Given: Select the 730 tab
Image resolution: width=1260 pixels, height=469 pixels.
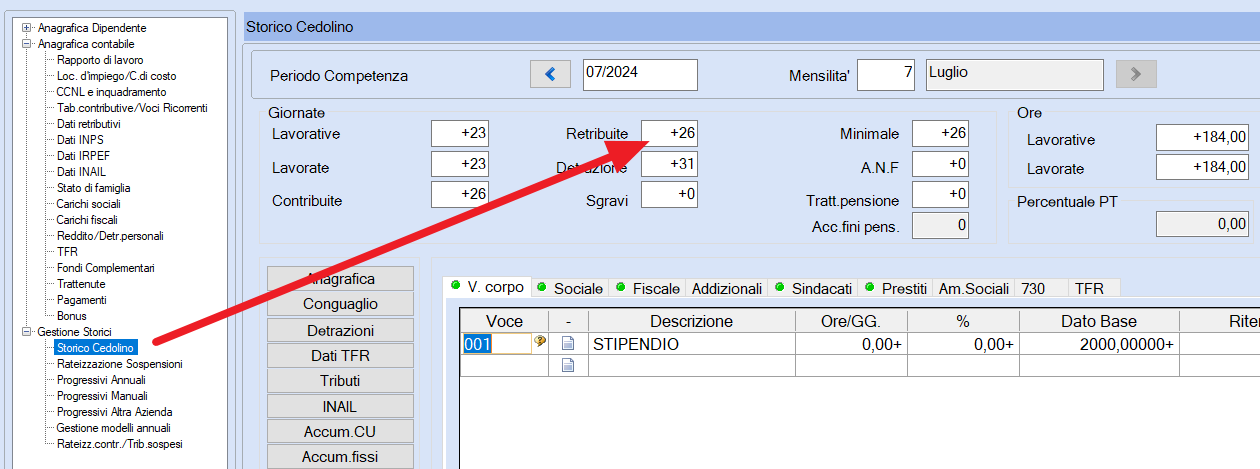Looking at the screenshot, I should (1041, 288).
